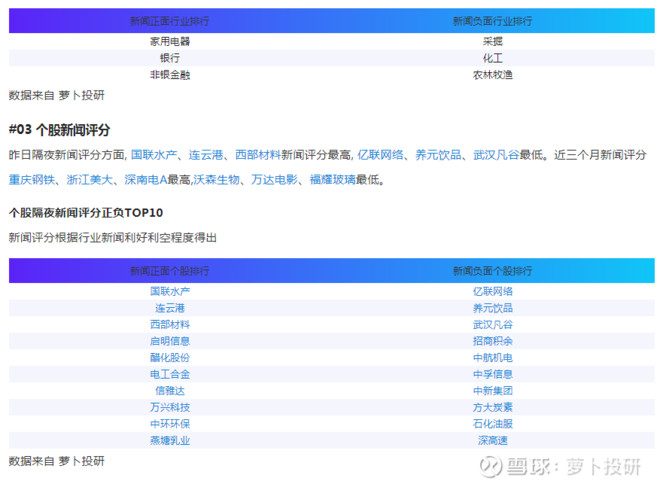Select 西部材料 in positive stock ranking table

[x=170, y=325]
